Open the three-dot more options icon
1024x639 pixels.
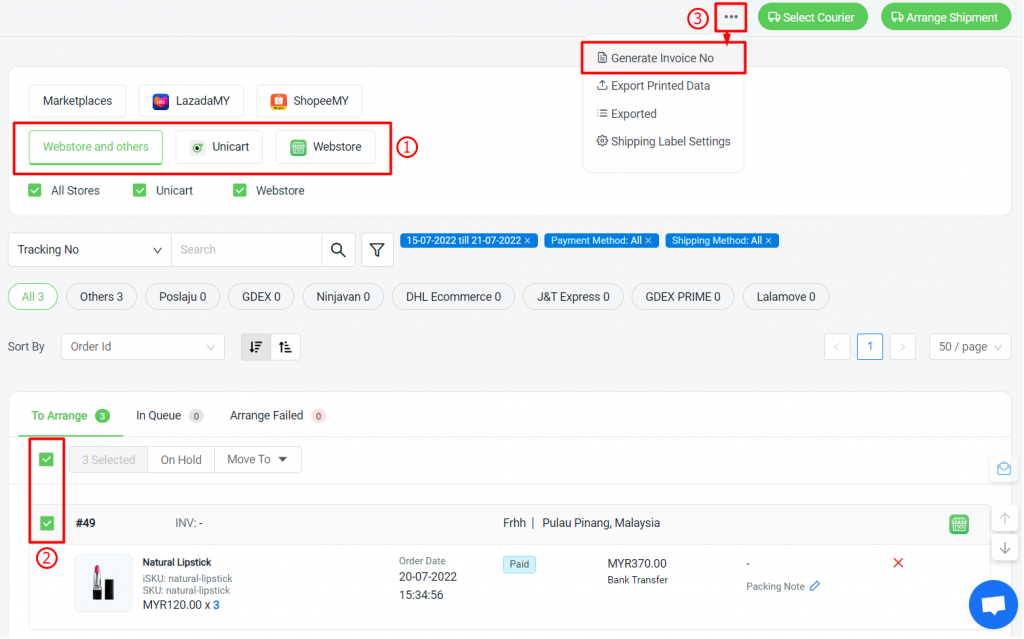click(x=730, y=16)
